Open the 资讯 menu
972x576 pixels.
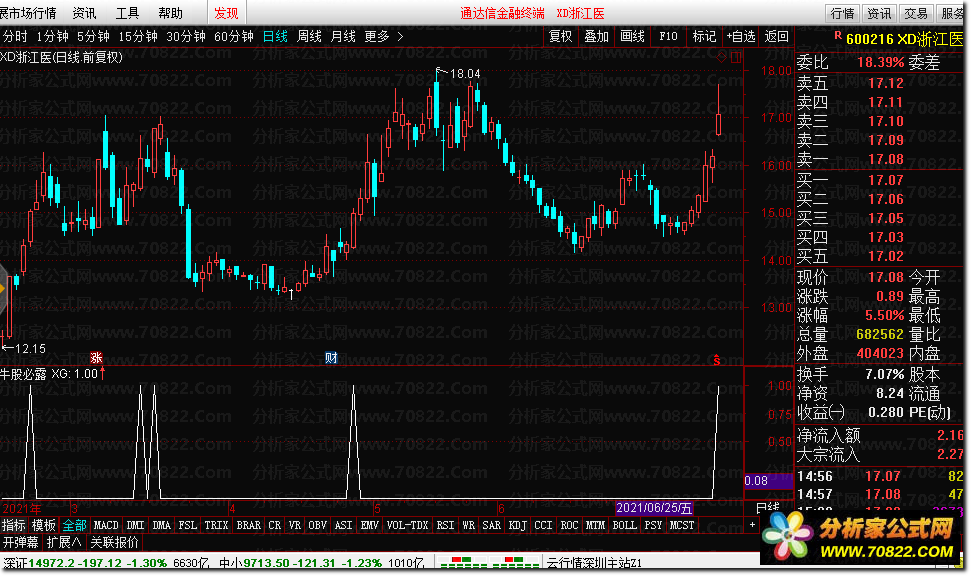[x=84, y=13]
